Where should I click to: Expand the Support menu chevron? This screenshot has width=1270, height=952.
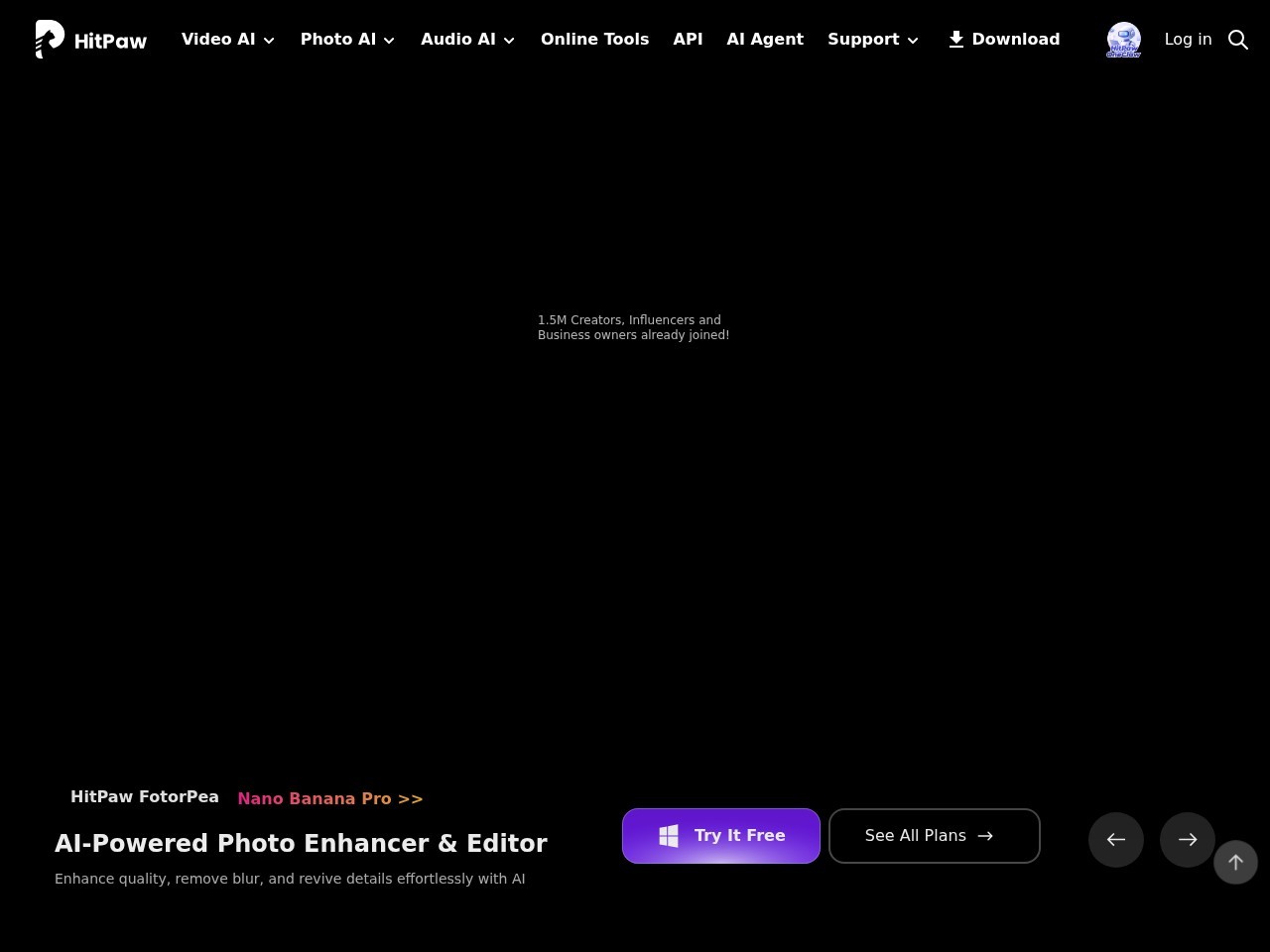tap(912, 41)
